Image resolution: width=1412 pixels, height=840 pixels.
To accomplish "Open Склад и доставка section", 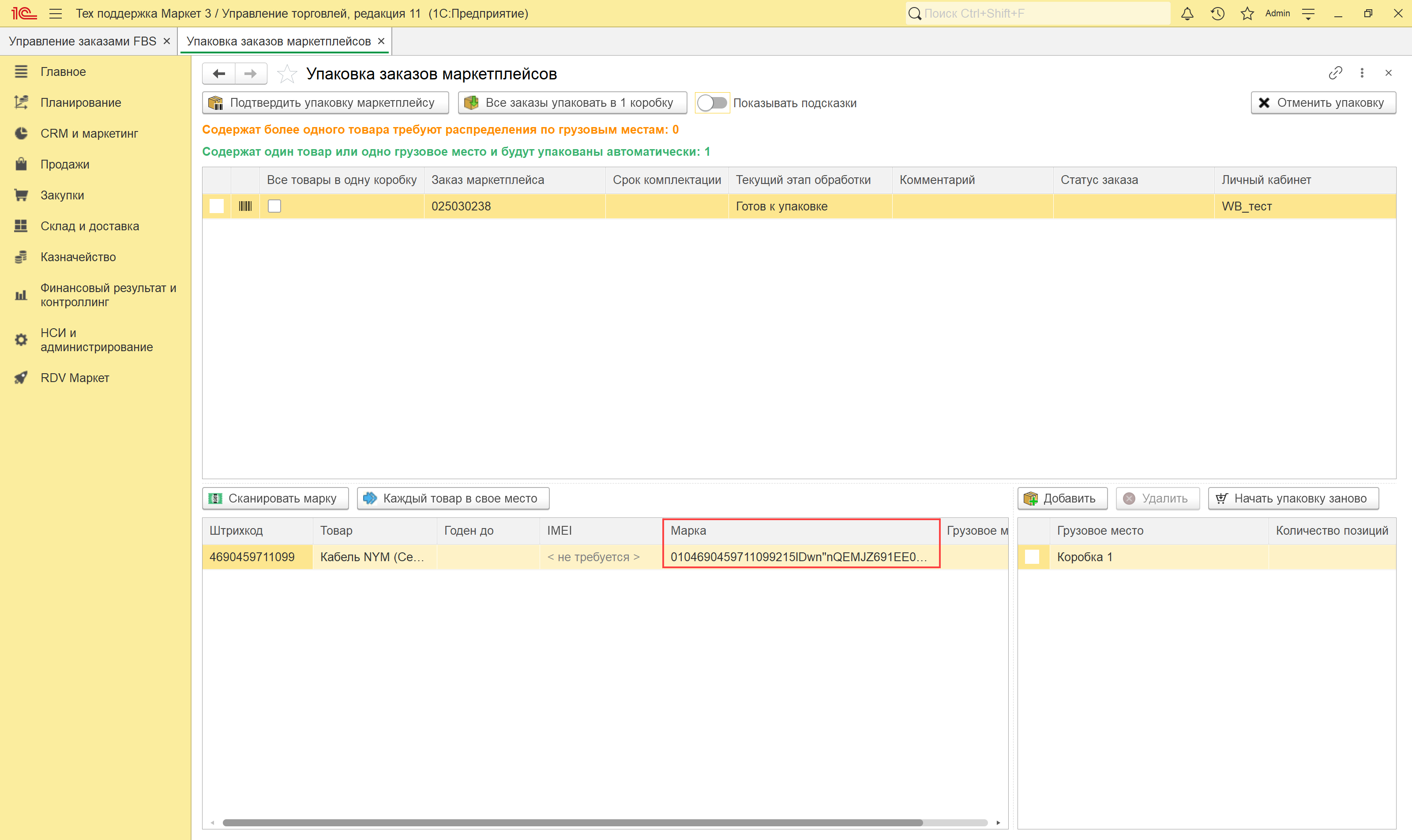I will (x=90, y=226).
